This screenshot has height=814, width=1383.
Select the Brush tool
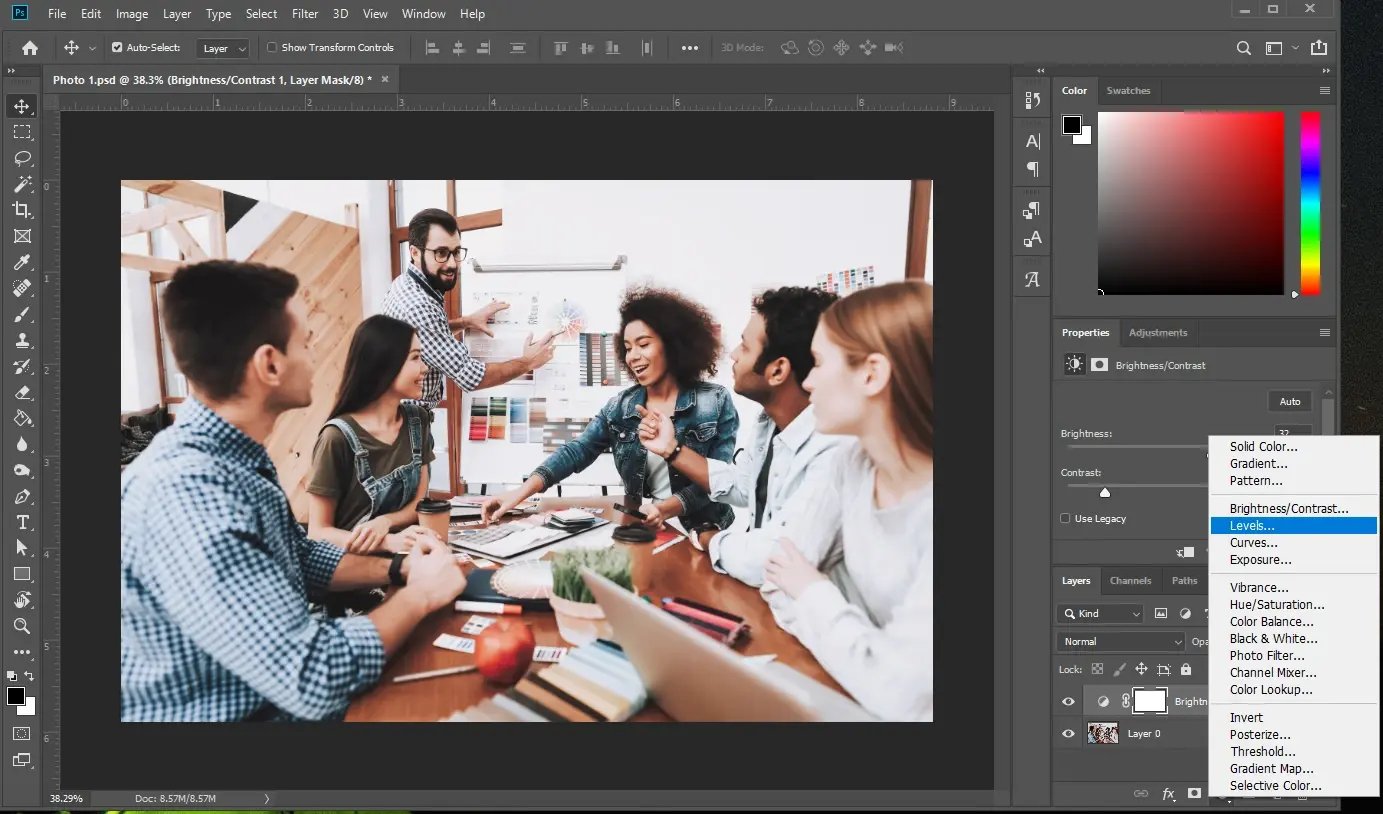click(x=21, y=314)
